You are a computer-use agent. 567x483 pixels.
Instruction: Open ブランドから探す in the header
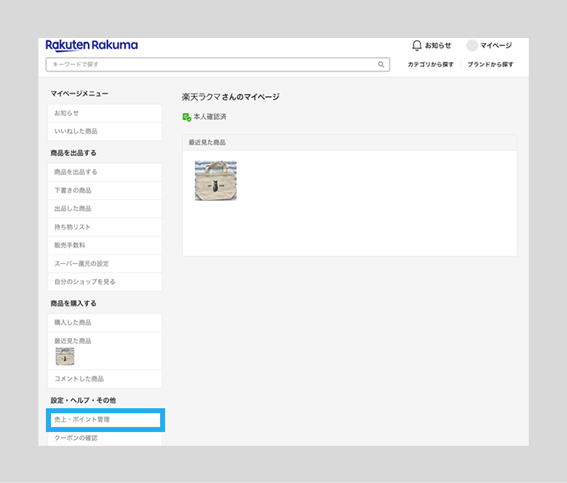(490, 64)
